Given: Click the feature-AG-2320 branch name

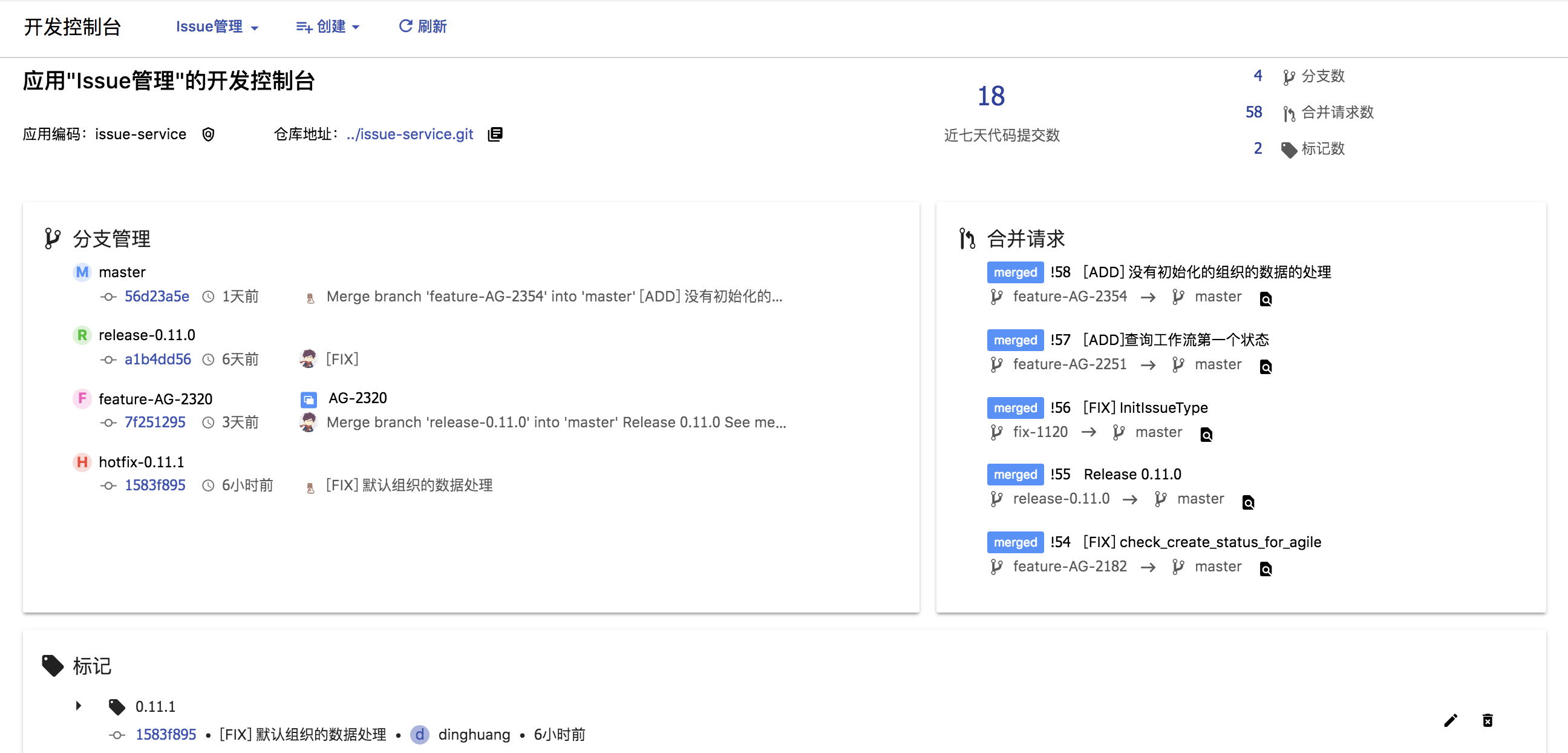Looking at the screenshot, I should coord(155,399).
